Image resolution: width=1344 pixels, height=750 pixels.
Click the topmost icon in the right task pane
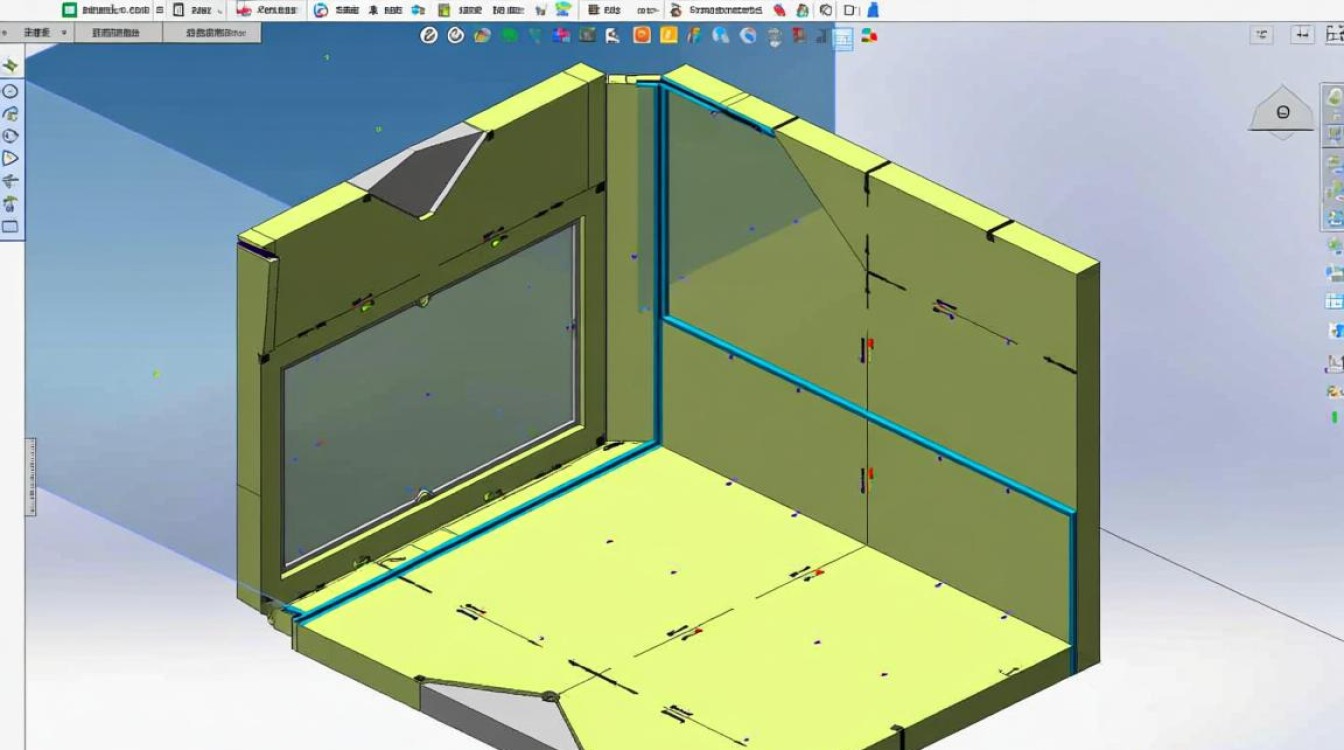pyautogui.click(x=1334, y=98)
